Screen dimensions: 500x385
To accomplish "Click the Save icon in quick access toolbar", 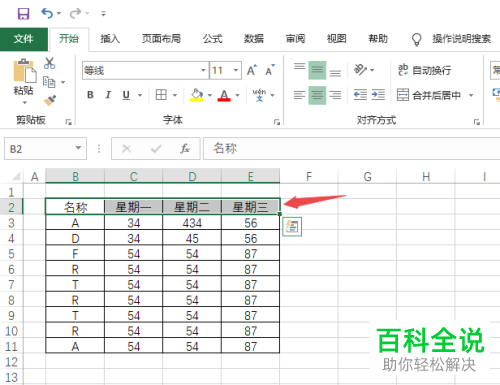I will [x=23, y=14].
